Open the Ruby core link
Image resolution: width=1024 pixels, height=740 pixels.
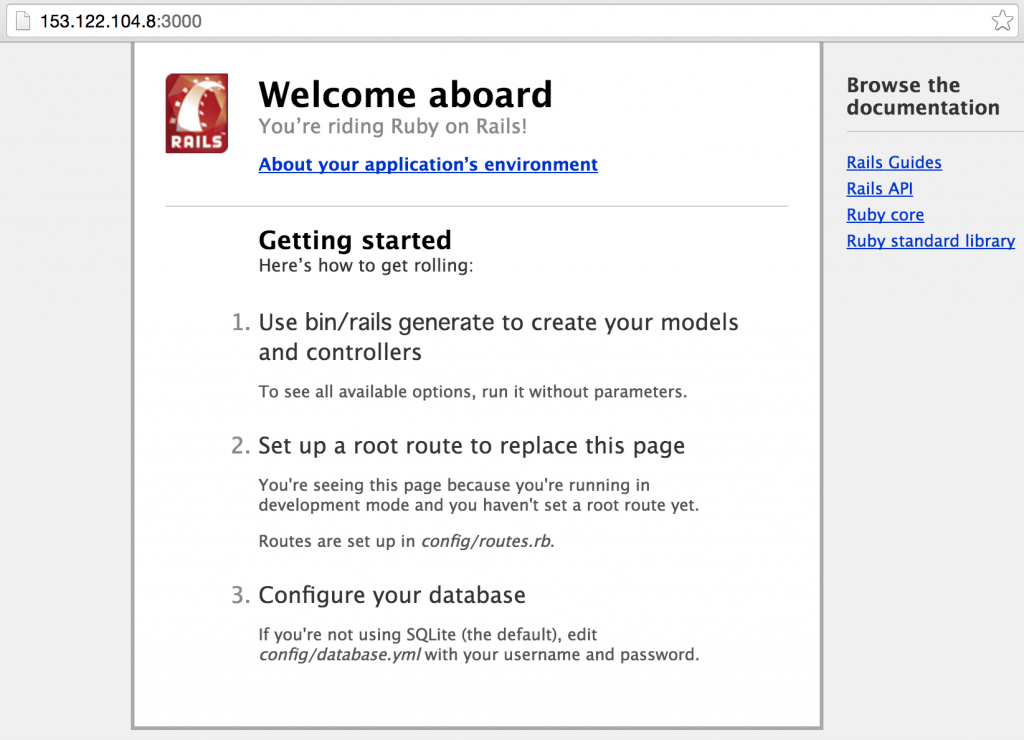pyautogui.click(x=885, y=214)
